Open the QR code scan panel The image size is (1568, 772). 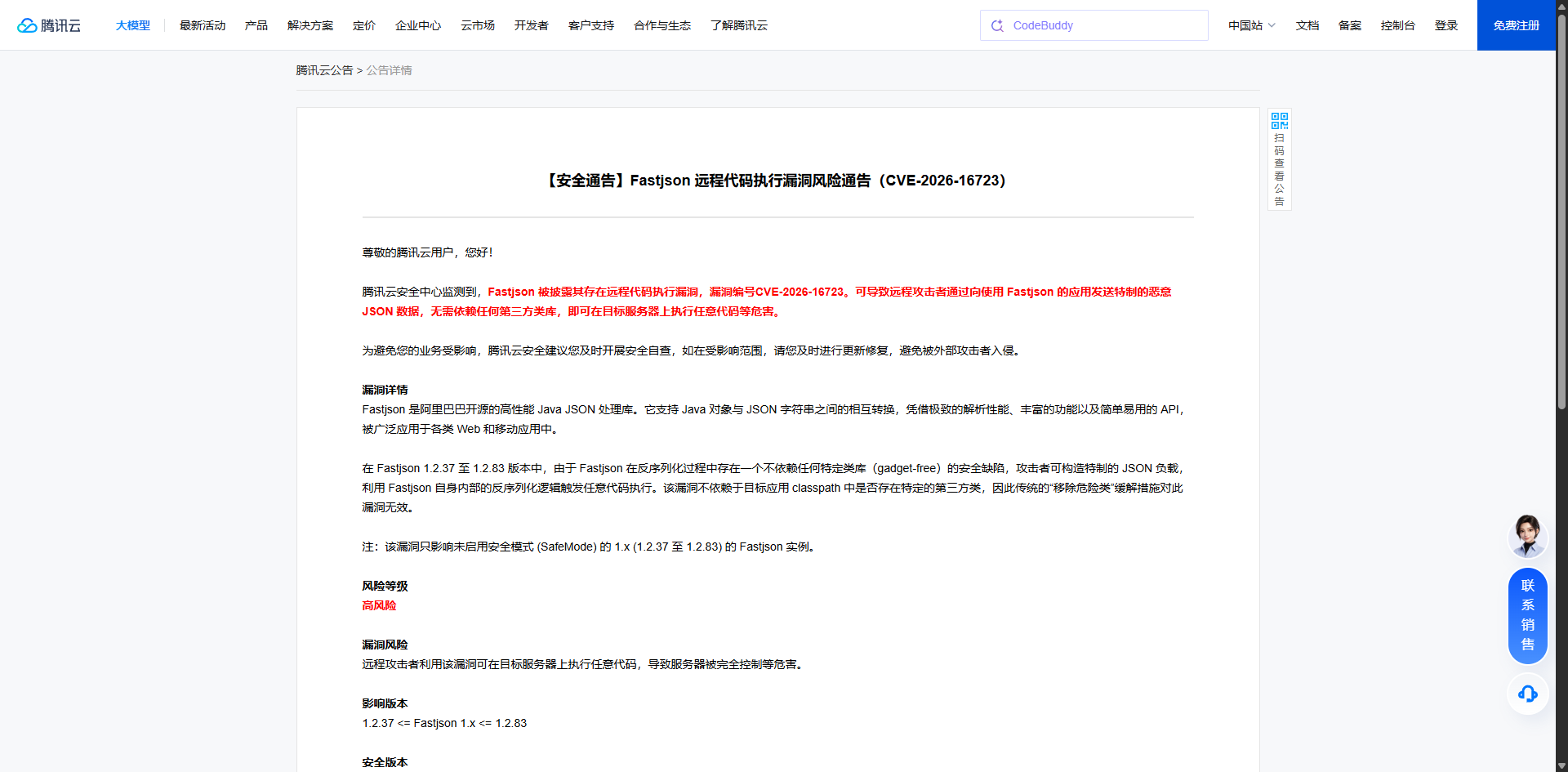(x=1280, y=159)
